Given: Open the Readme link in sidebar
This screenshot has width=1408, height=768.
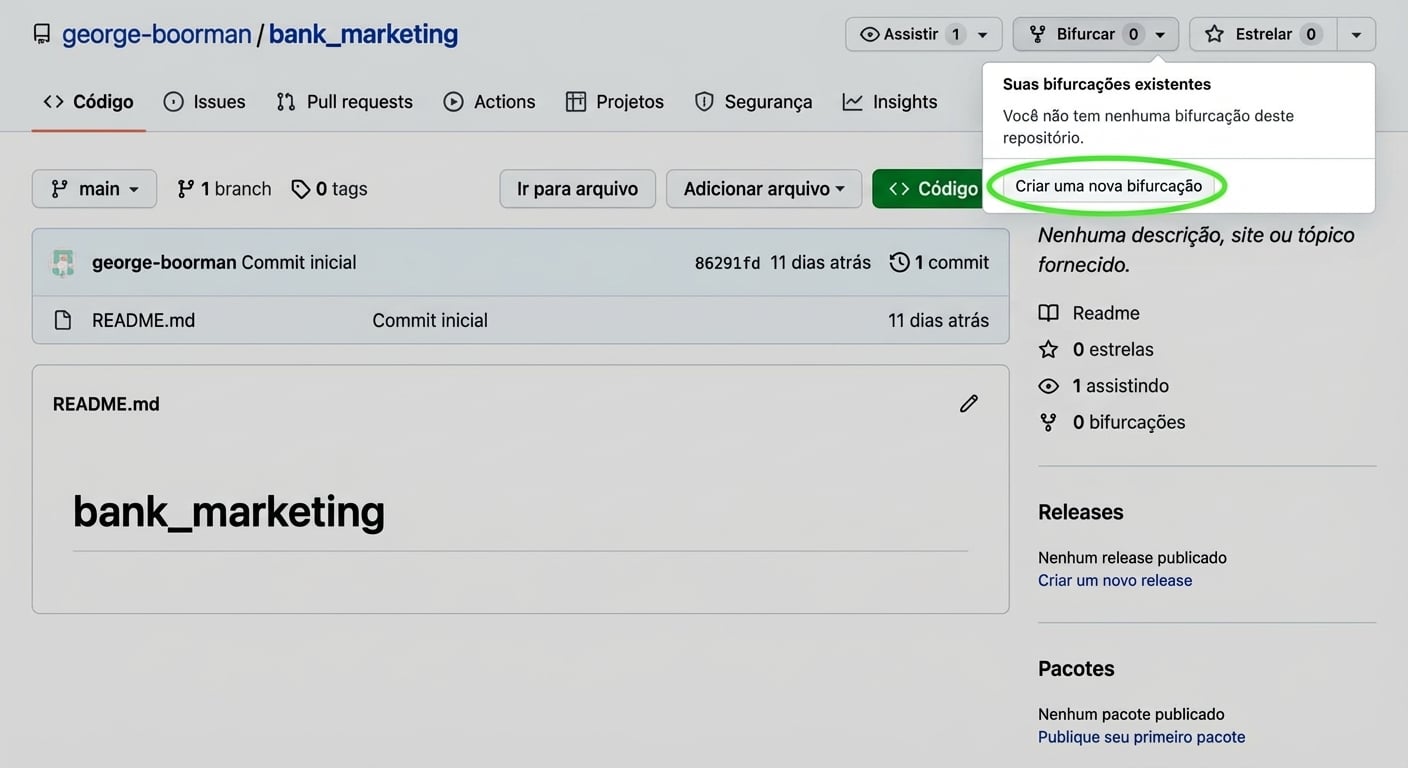Looking at the screenshot, I should pos(1106,313).
